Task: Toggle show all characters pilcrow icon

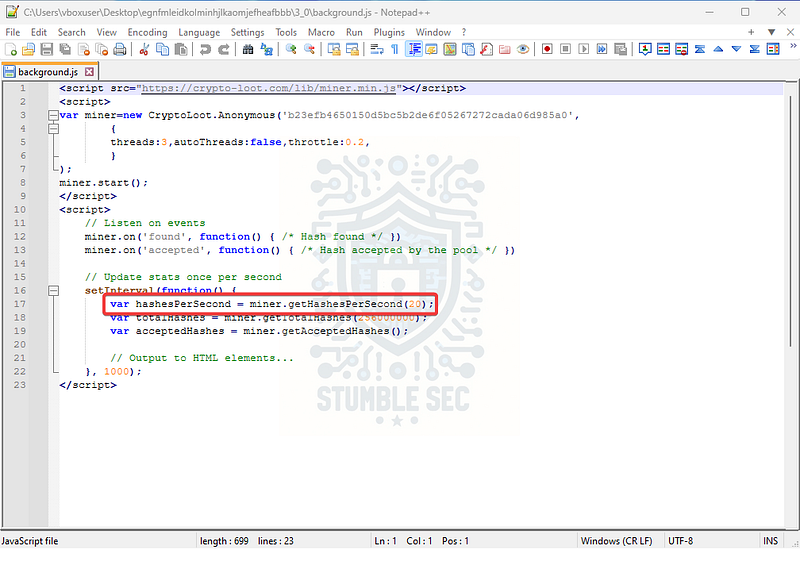Action: (x=394, y=49)
